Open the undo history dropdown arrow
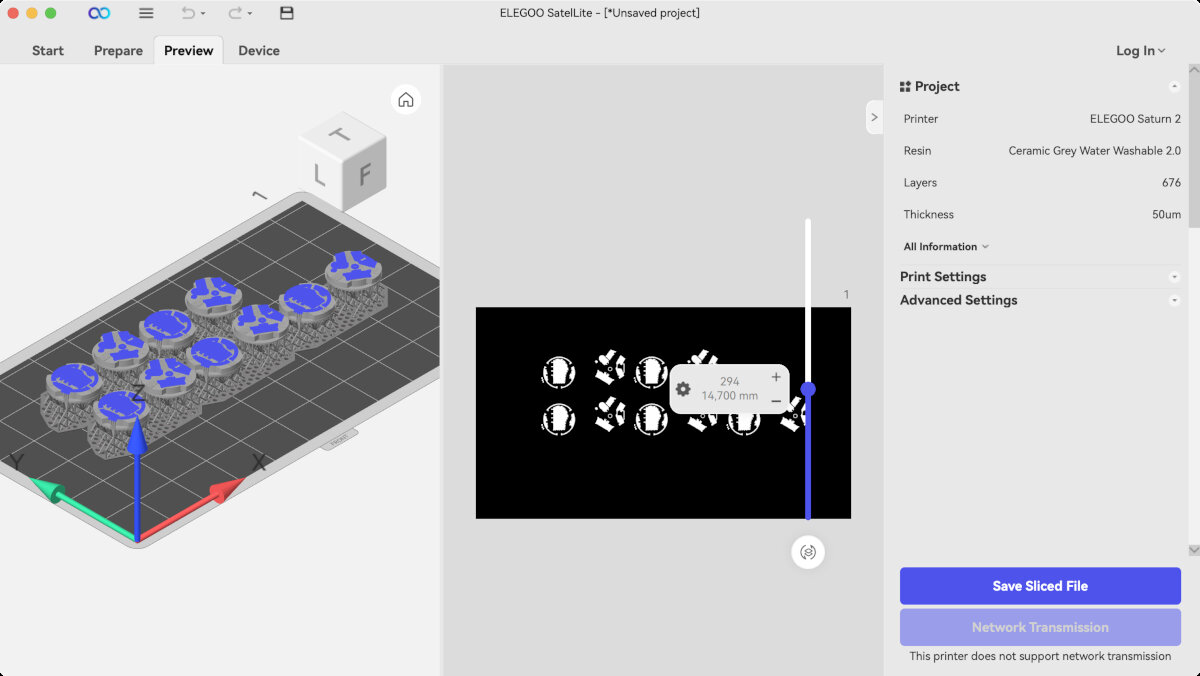1200x676 pixels. 203,14
